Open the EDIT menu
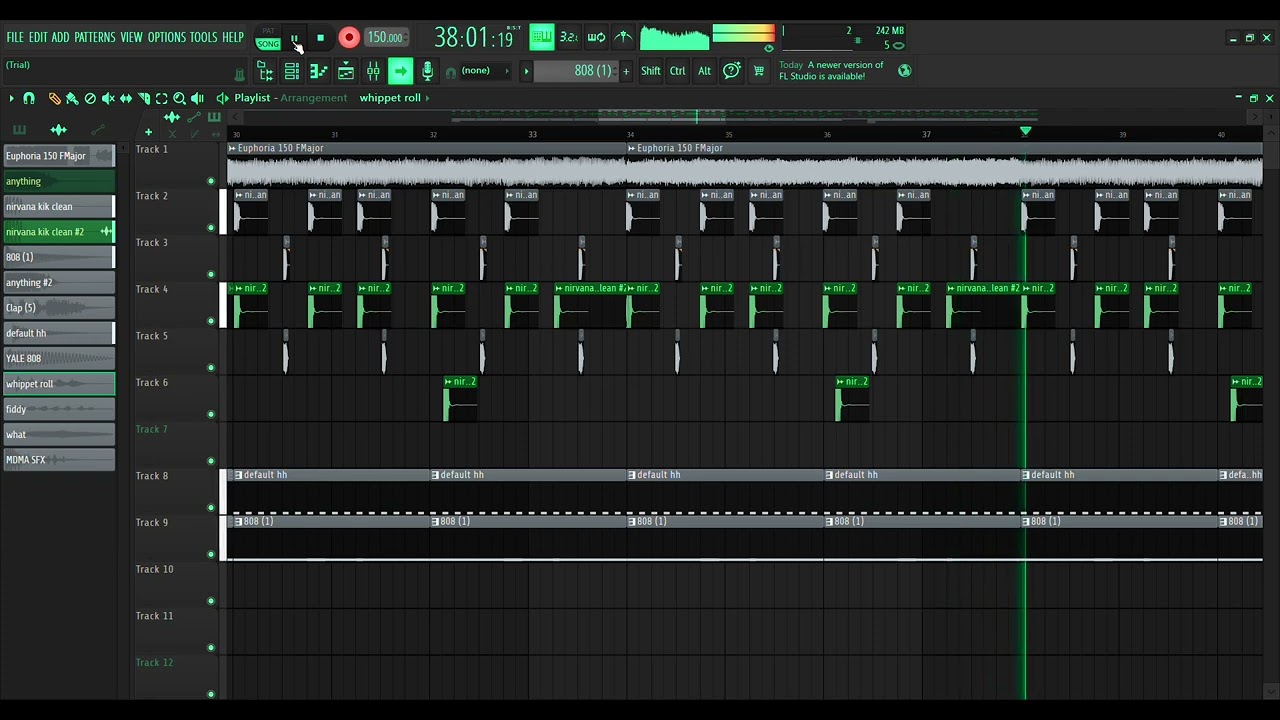Image resolution: width=1280 pixels, height=720 pixels. pyautogui.click(x=38, y=37)
